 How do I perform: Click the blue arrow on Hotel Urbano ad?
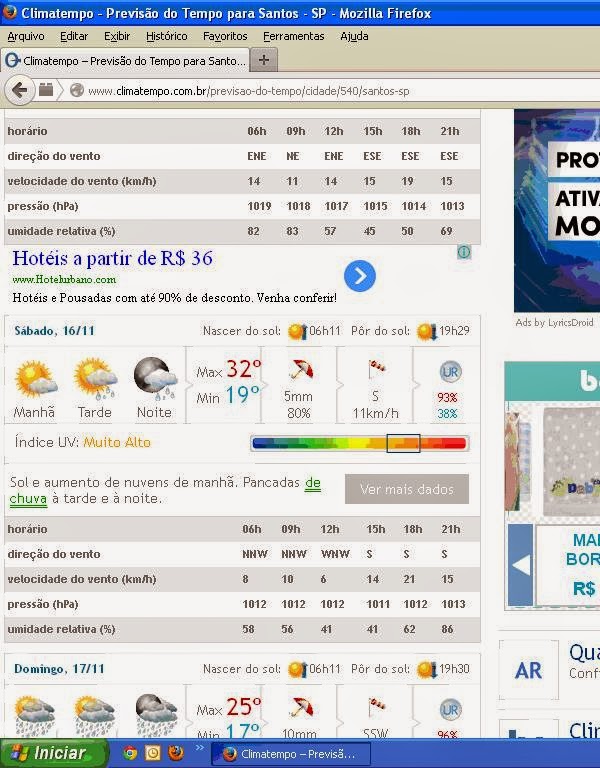tap(360, 276)
